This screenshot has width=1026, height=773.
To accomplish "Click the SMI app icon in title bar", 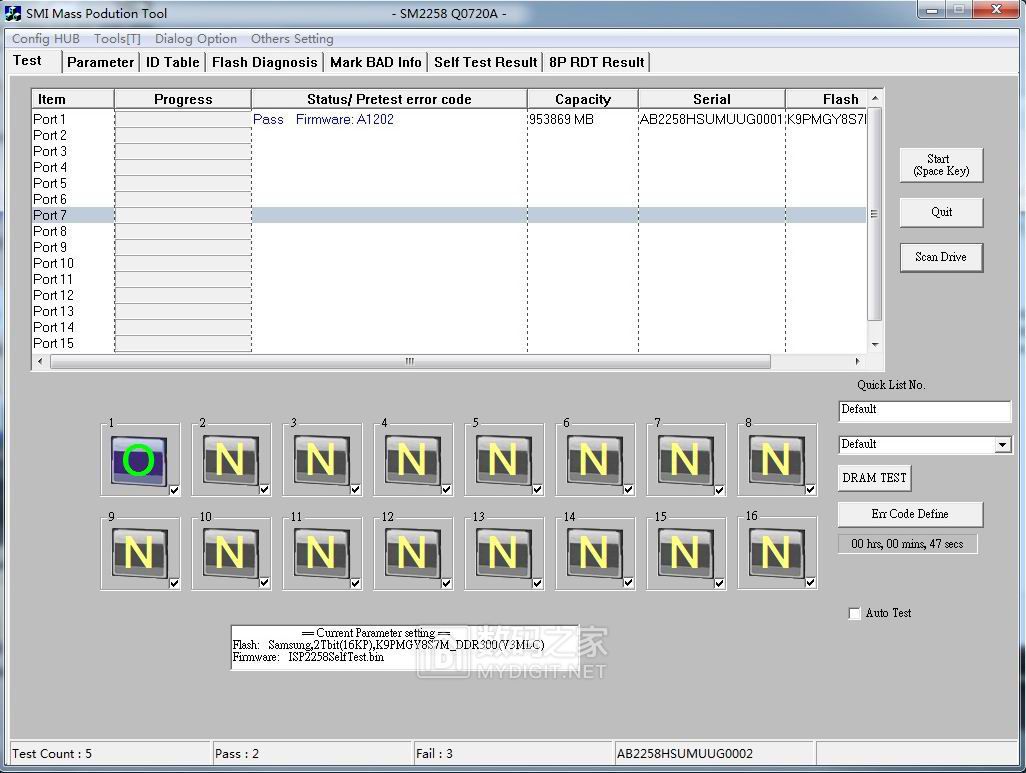I will [x=14, y=13].
